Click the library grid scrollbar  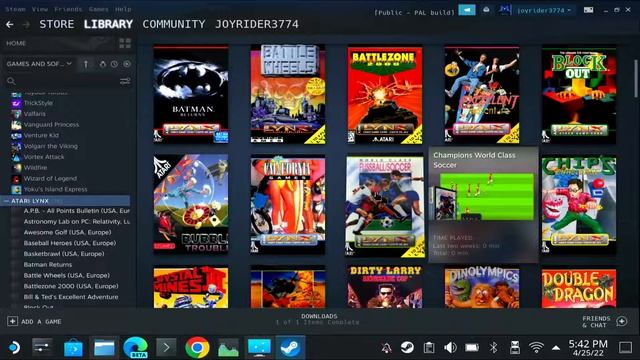[636, 78]
